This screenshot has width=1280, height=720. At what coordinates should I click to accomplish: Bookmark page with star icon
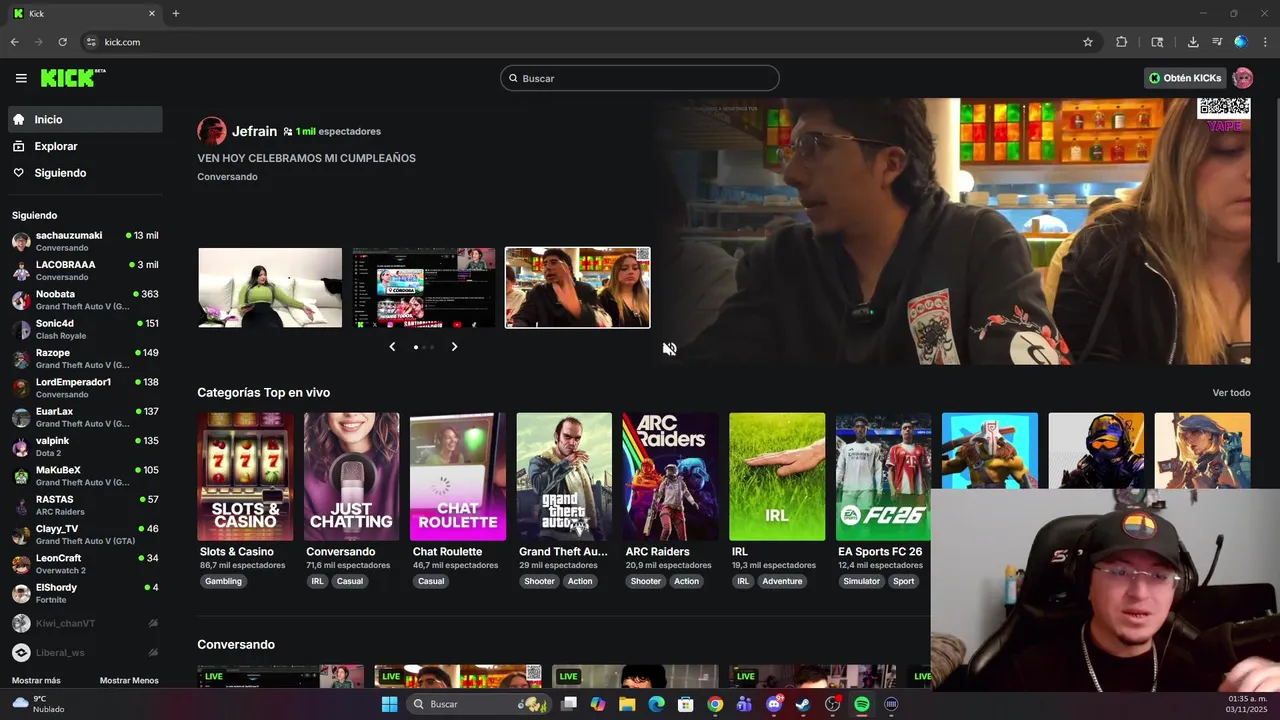point(1088,42)
